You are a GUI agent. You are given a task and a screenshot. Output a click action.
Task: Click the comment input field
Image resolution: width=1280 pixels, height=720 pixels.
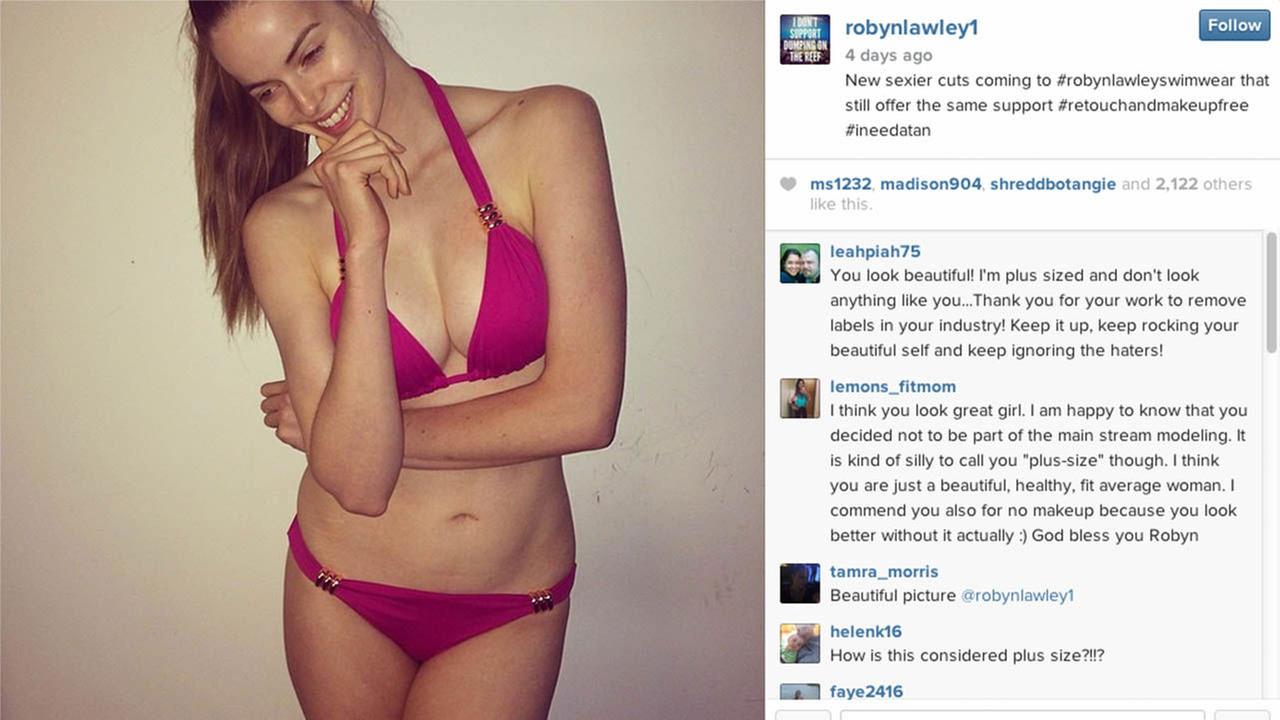pos(1022,714)
